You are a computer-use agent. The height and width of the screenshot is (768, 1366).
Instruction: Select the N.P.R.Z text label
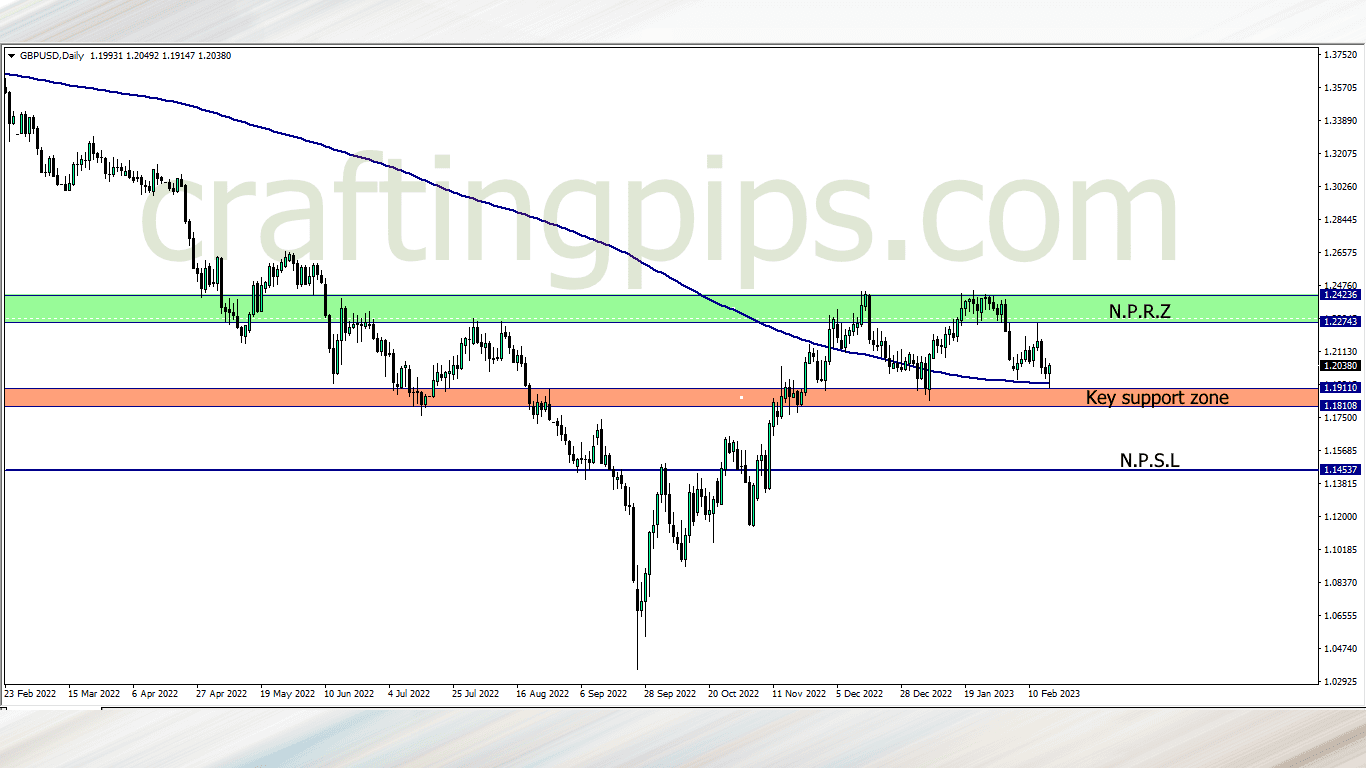tap(1139, 311)
